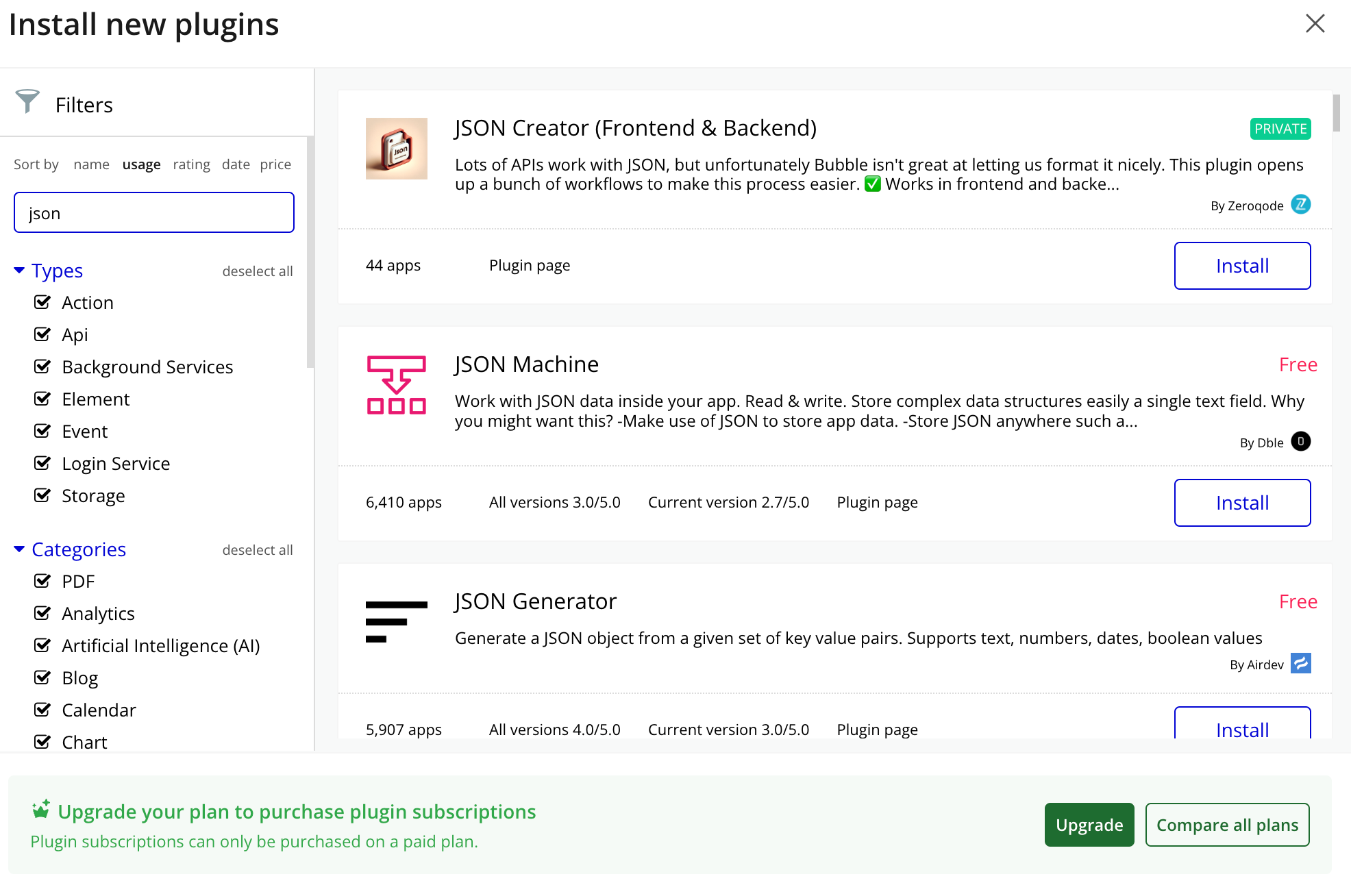Click the 'By Dble' author text
This screenshot has height=896, width=1351.
pyautogui.click(x=1262, y=443)
